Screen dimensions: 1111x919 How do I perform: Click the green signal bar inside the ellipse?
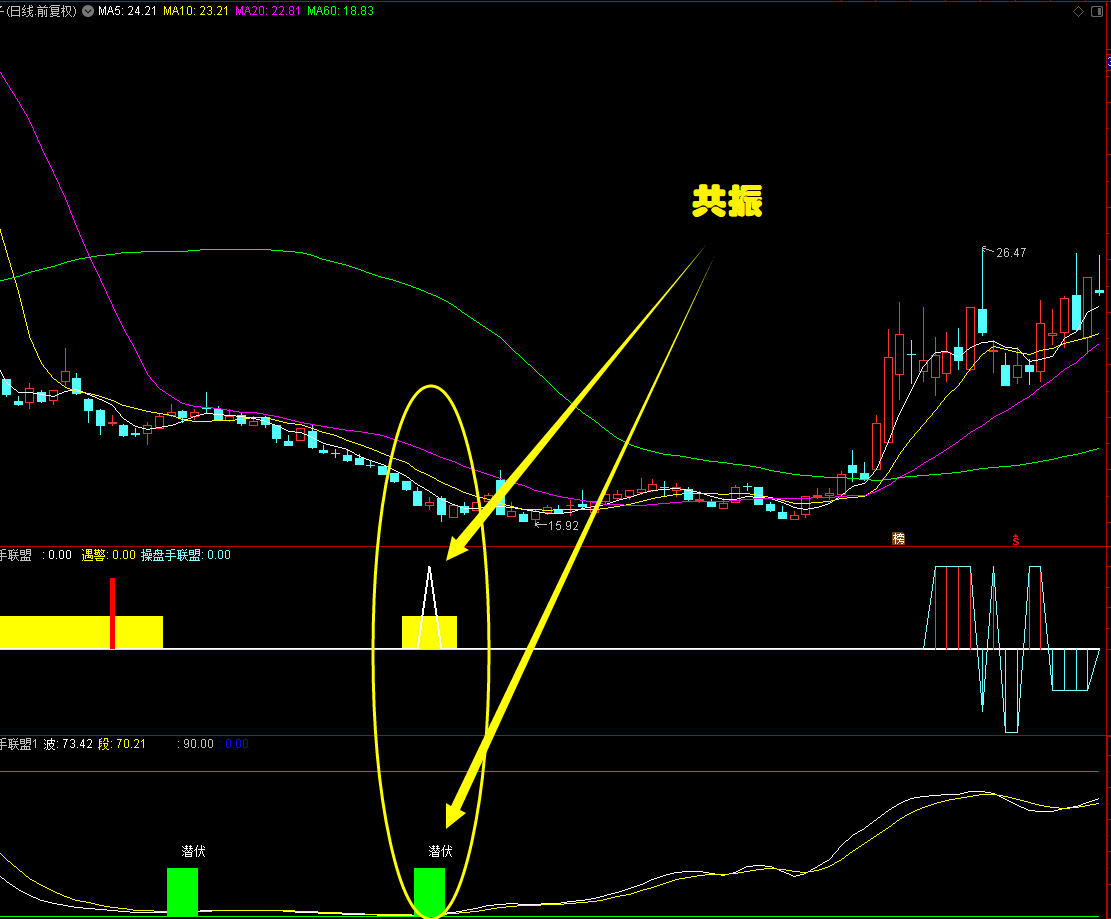click(x=429, y=892)
